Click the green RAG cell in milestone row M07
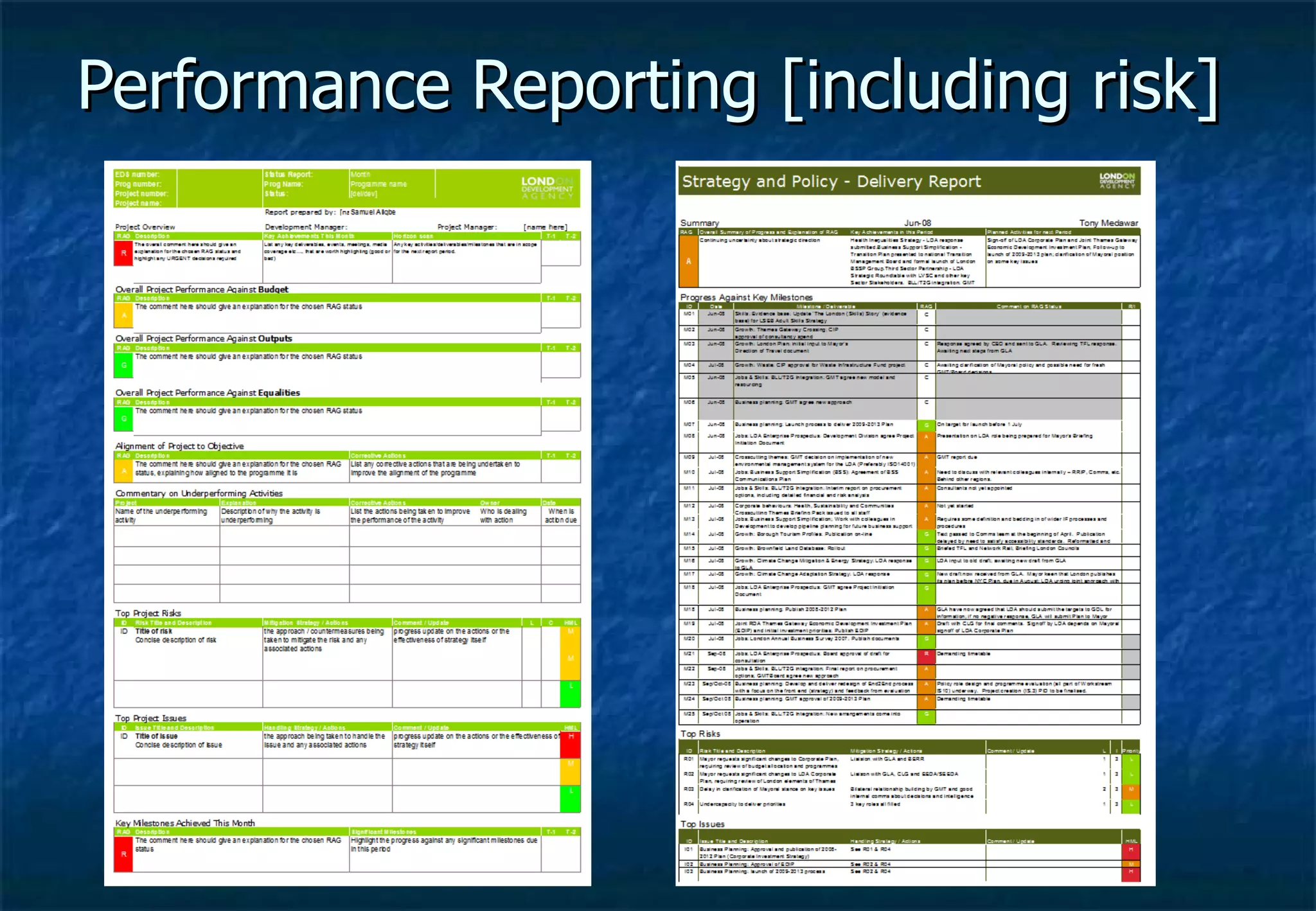1316x911 pixels. click(x=926, y=425)
